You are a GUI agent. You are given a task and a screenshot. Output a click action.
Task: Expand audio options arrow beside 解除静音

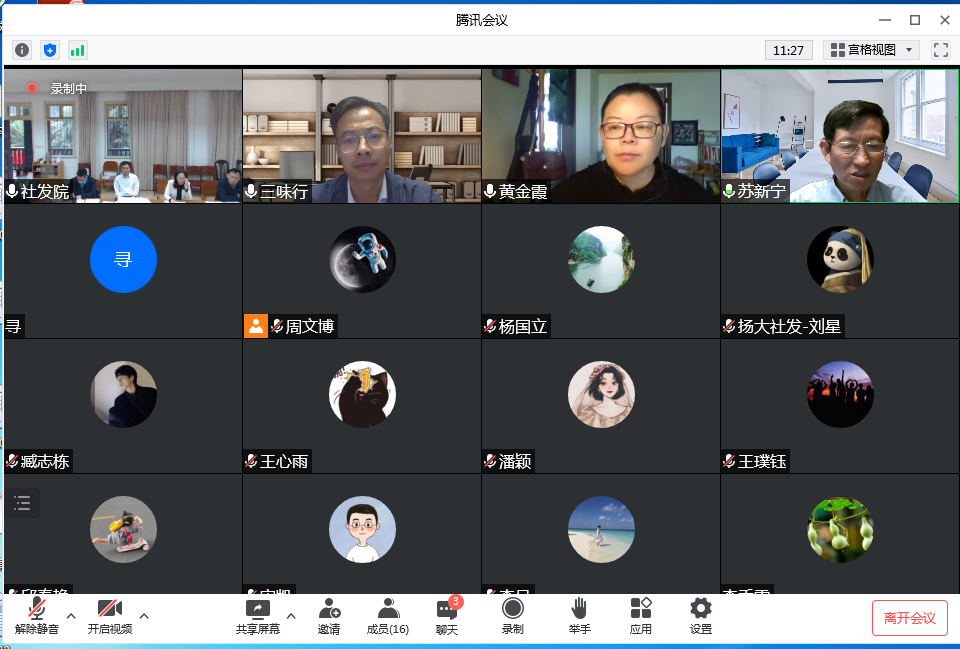point(71,615)
